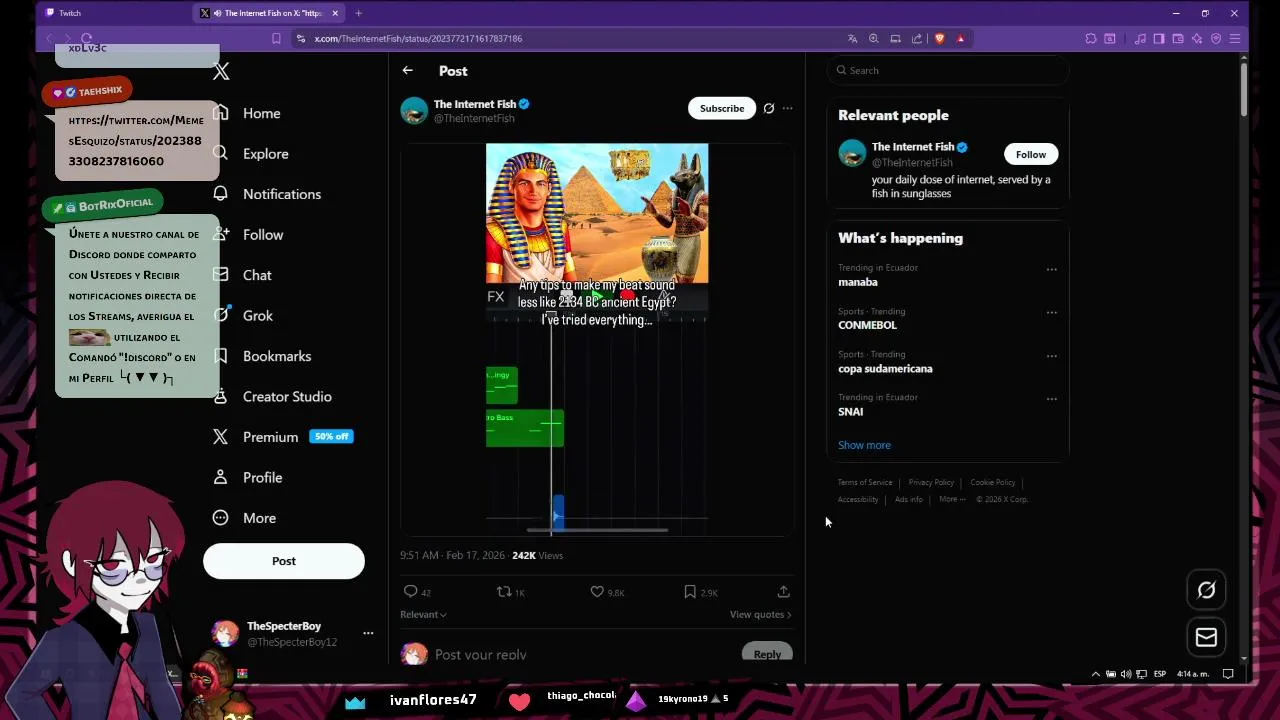The width and height of the screenshot is (1280, 720).
Task: Open Premium 50% off in the sidebar
Action: 282,437
